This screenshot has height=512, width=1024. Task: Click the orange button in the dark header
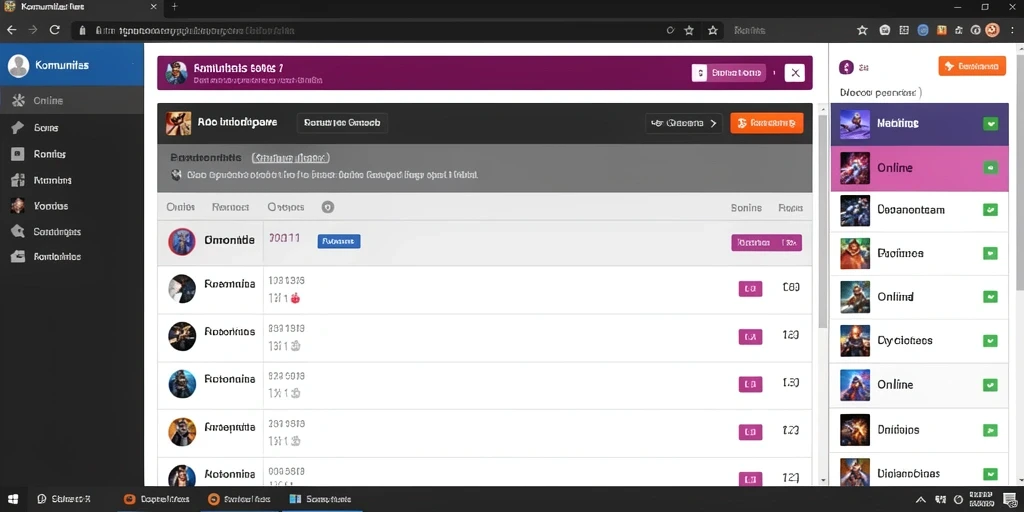767,123
